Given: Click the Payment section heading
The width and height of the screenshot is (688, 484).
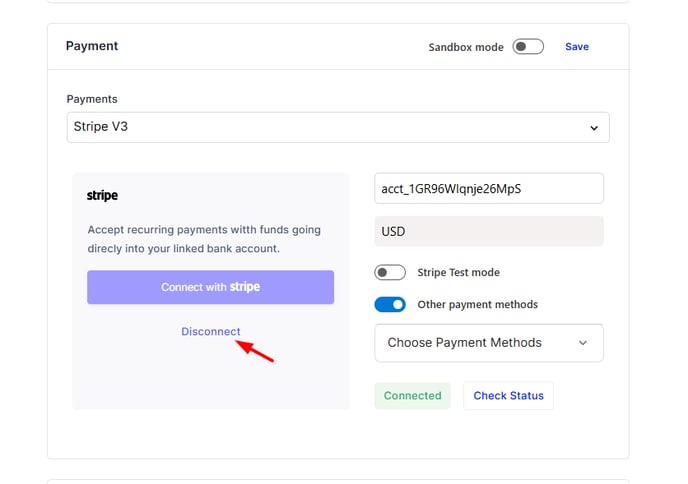Looking at the screenshot, I should (x=92, y=46).
